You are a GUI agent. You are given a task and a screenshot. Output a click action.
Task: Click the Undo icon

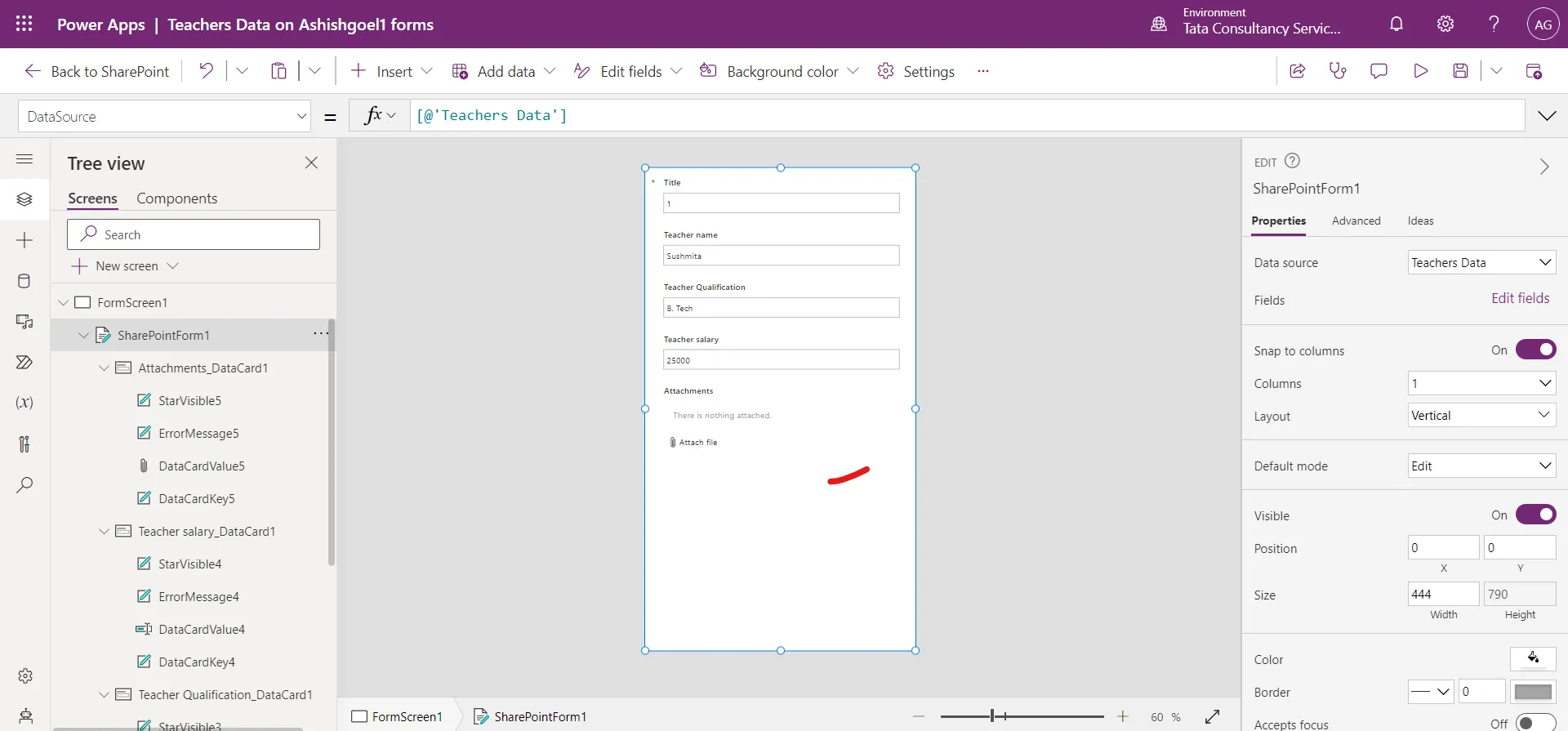tap(207, 71)
